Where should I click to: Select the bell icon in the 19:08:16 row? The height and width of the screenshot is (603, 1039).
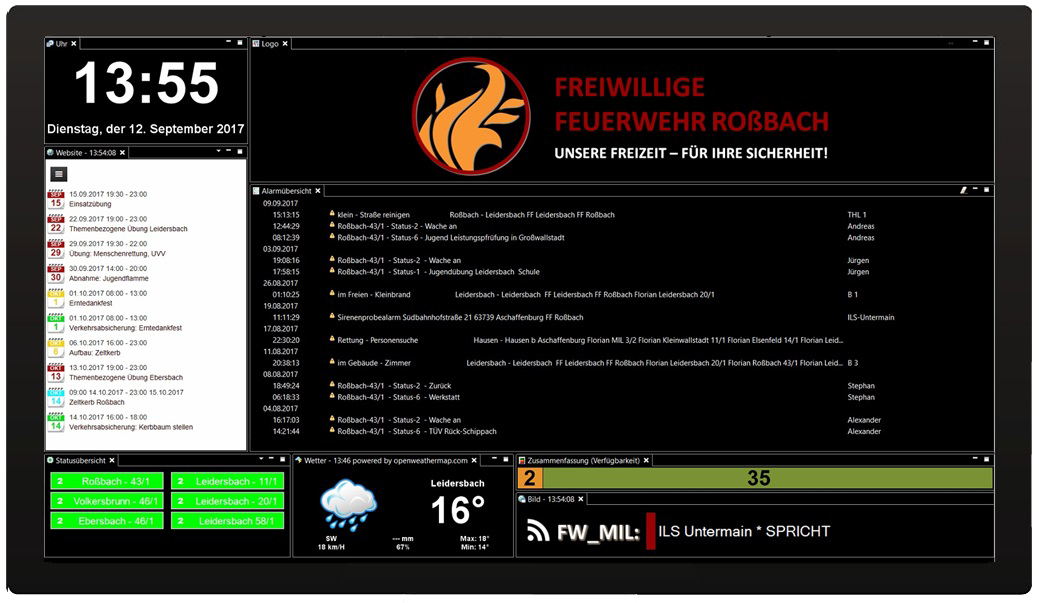coord(332,260)
